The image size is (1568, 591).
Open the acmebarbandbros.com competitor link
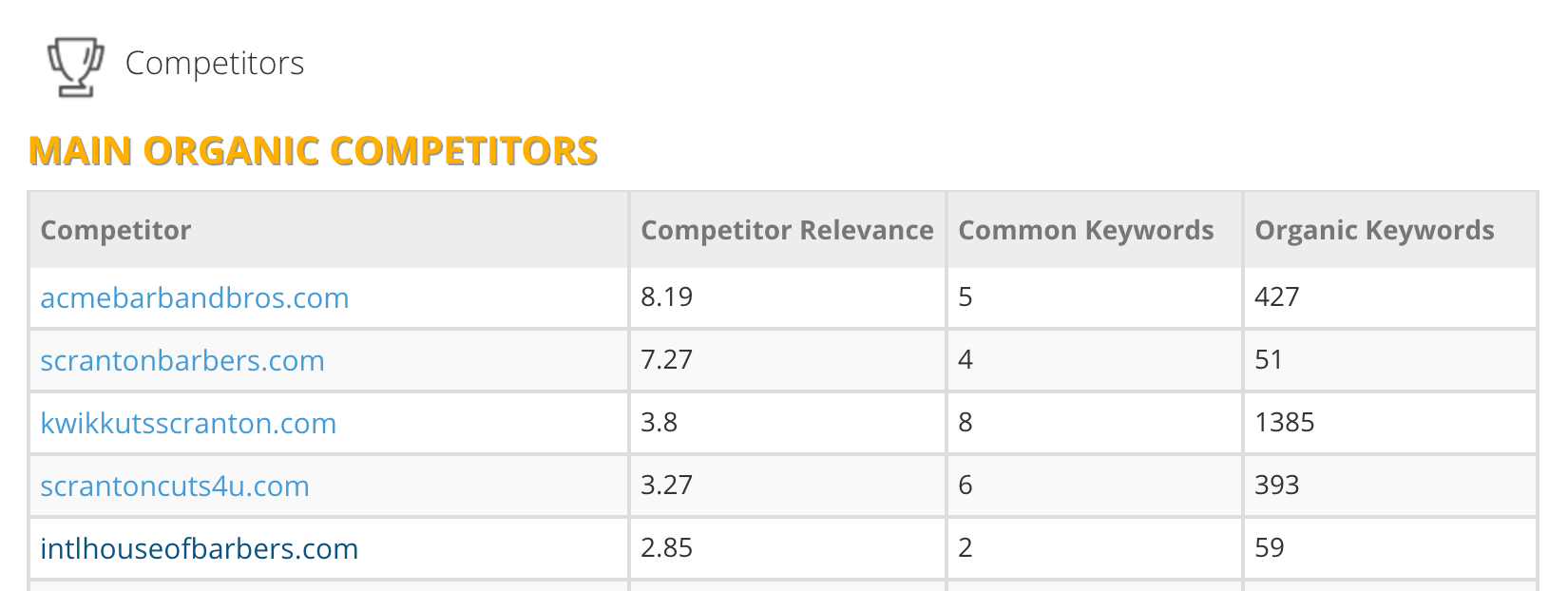tap(195, 298)
